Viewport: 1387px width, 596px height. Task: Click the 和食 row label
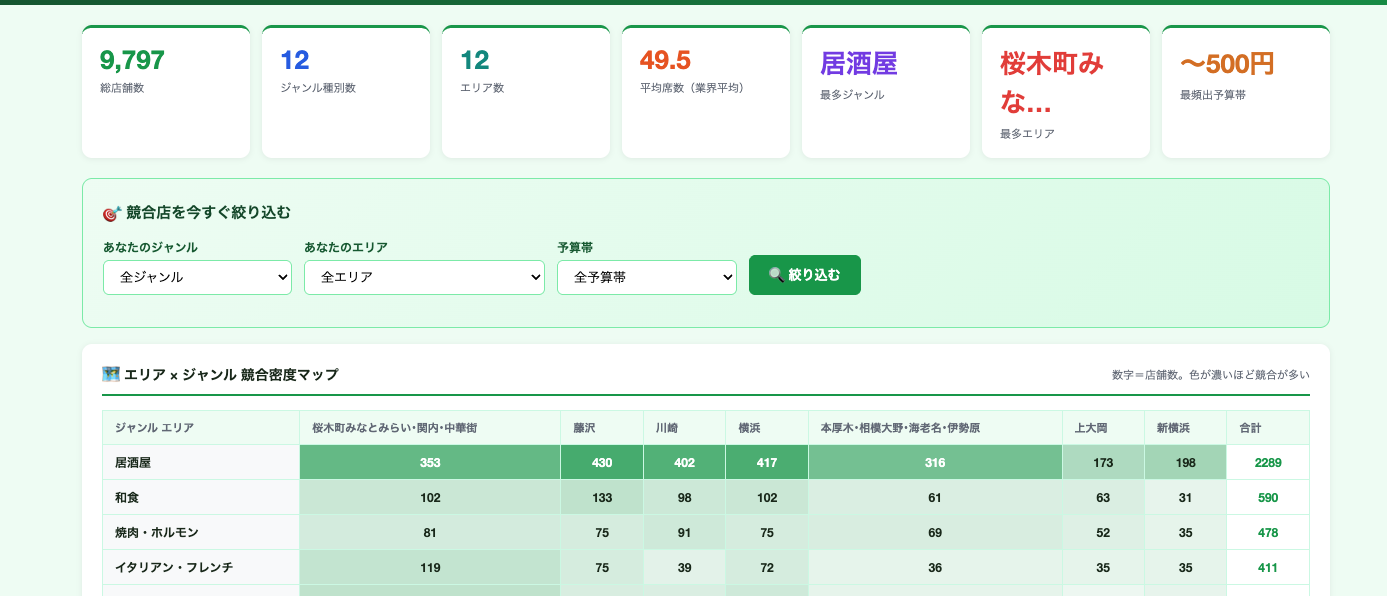pos(201,497)
